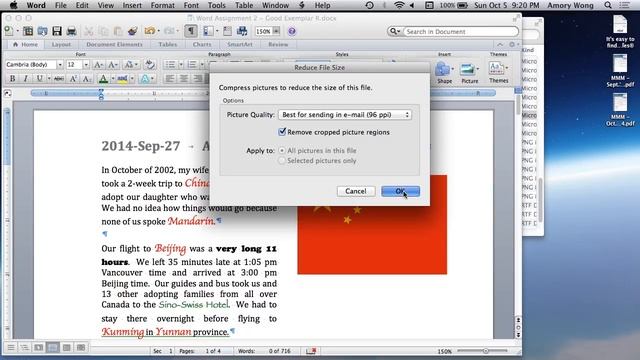
Task: Insert a Shape from the ribbon
Action: pyautogui.click(x=444, y=73)
